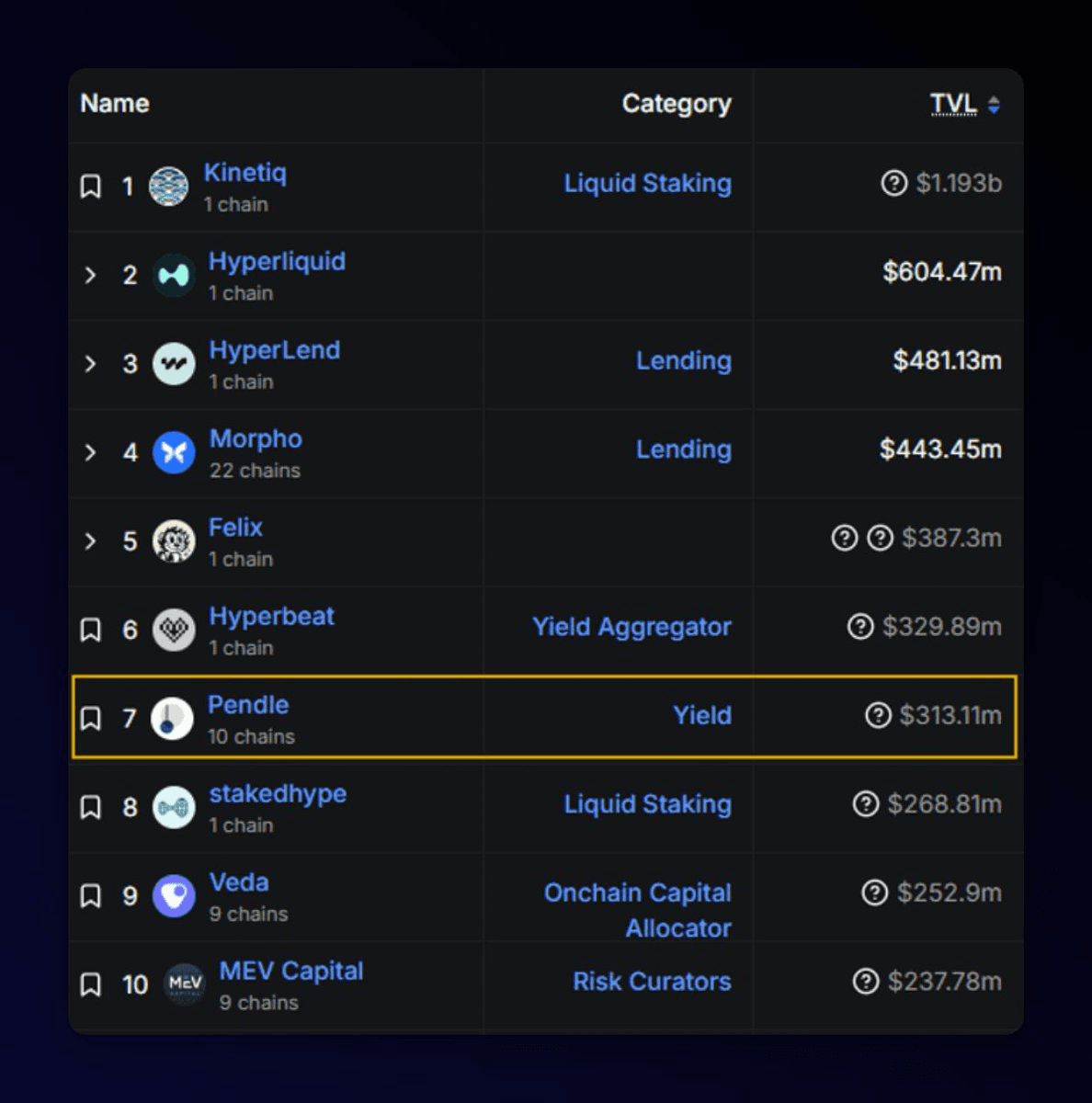The image size is (1092, 1103).
Task: Open the Hyperliquid protocol link
Action: click(x=277, y=261)
